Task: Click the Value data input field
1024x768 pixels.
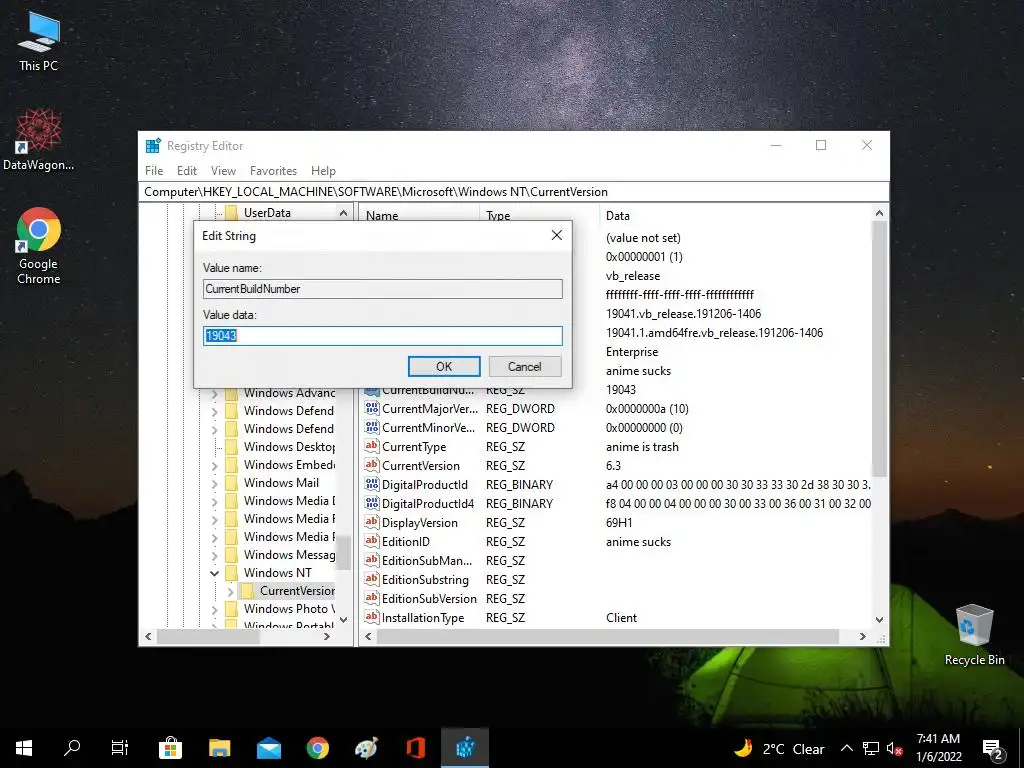Action: tap(383, 336)
